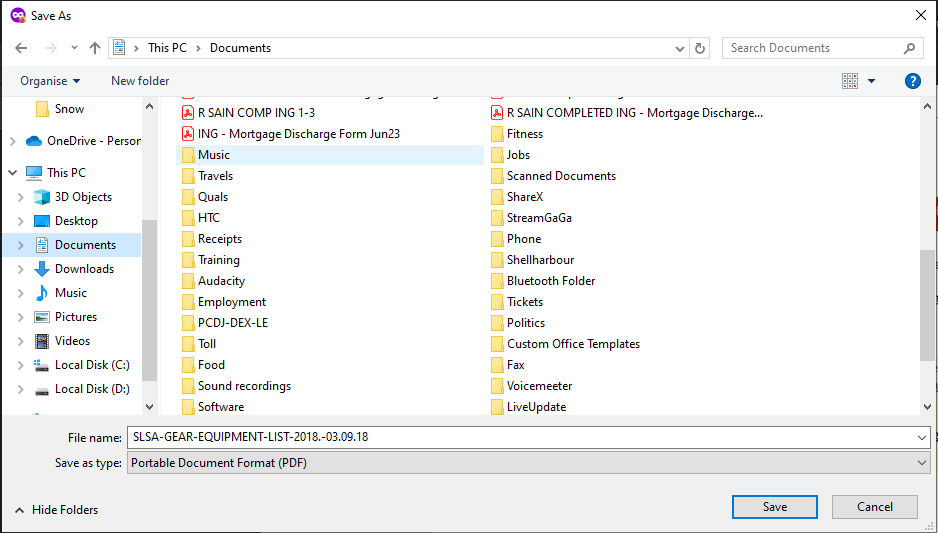
Task: Open the view options dropdown arrow
Action: [x=872, y=81]
